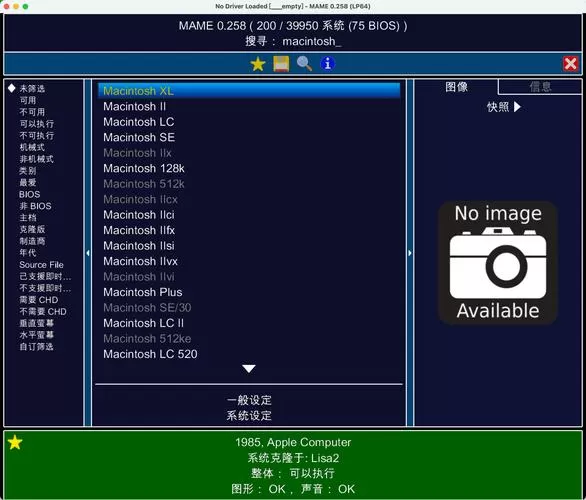Open 一般设定 general settings
Screen dimensions: 586x500
click(249, 400)
